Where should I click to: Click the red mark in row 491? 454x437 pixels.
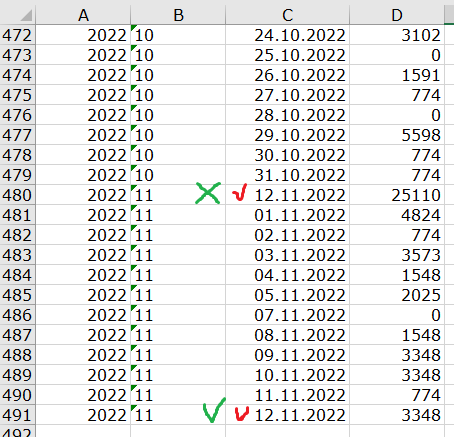pyautogui.click(x=242, y=414)
